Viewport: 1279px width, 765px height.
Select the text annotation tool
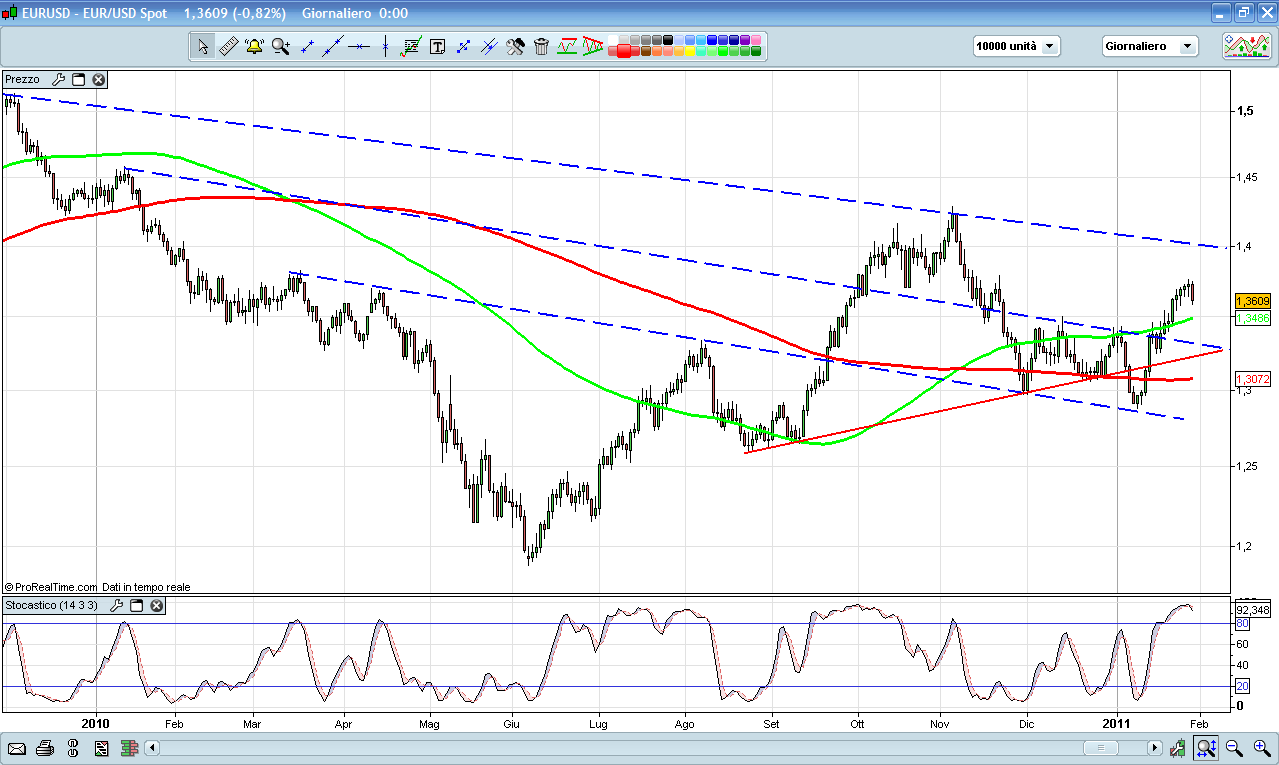coord(437,46)
